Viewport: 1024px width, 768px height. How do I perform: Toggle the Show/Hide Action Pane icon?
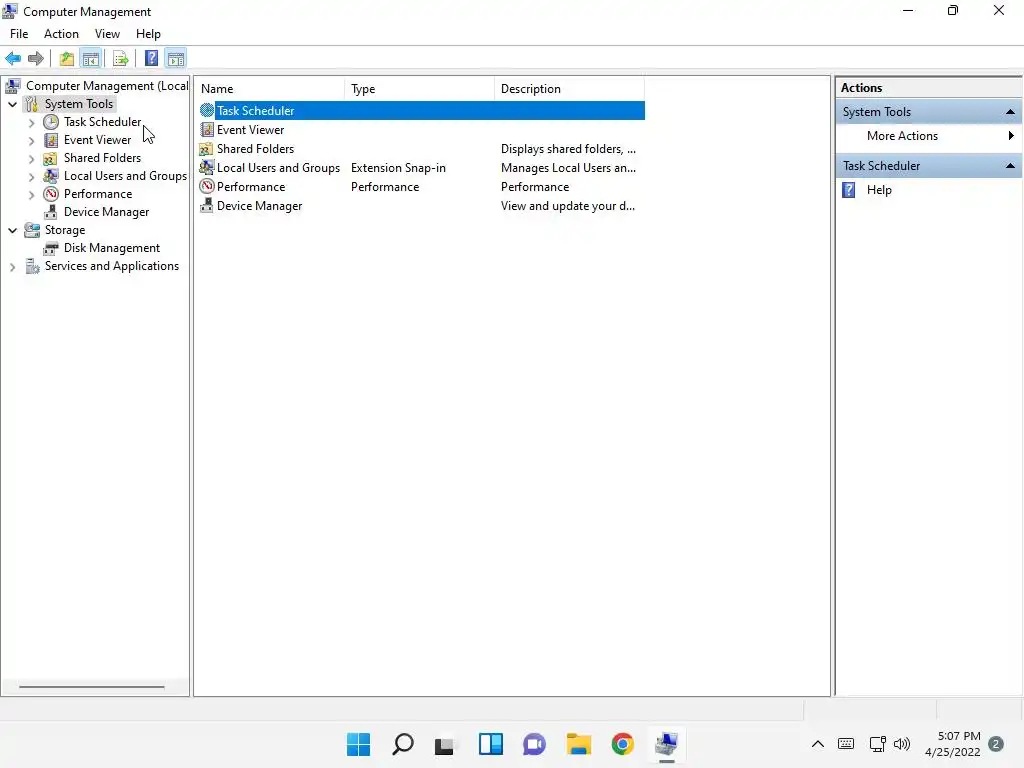click(x=176, y=59)
